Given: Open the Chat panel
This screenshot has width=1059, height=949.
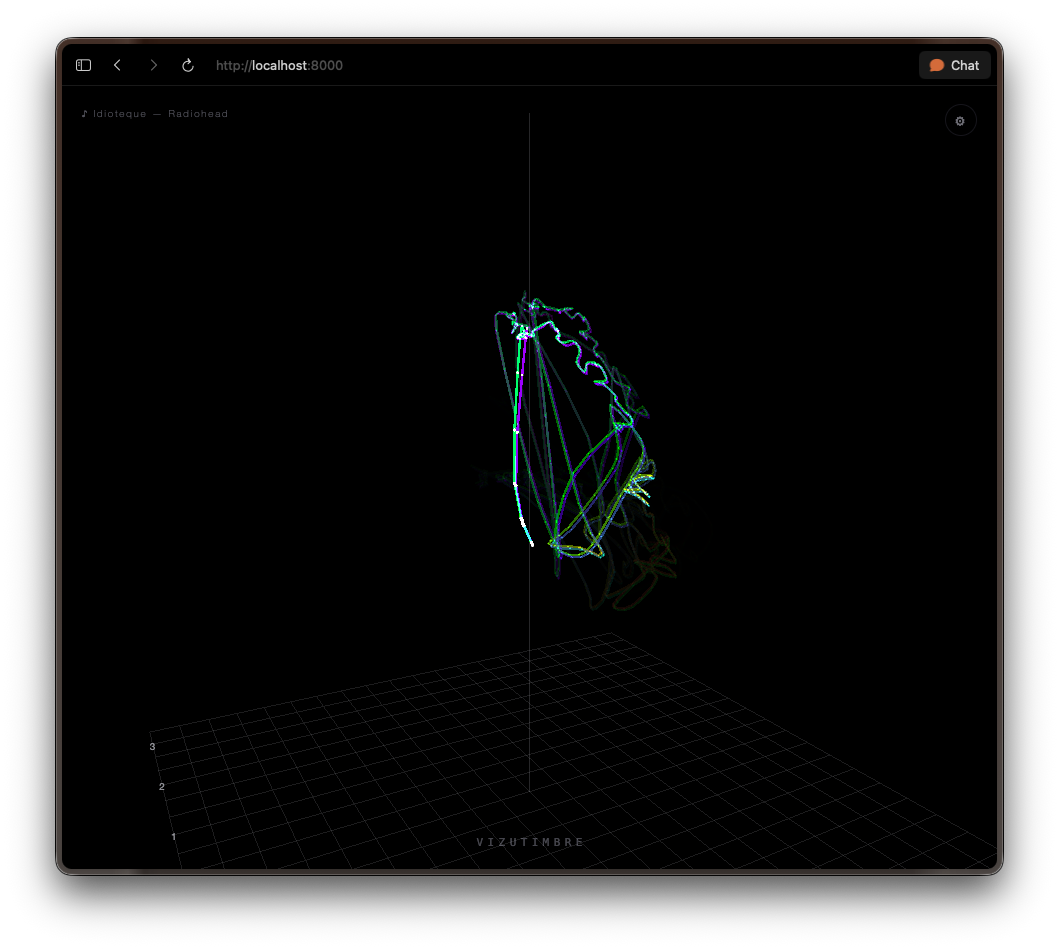Looking at the screenshot, I should (x=954, y=66).
